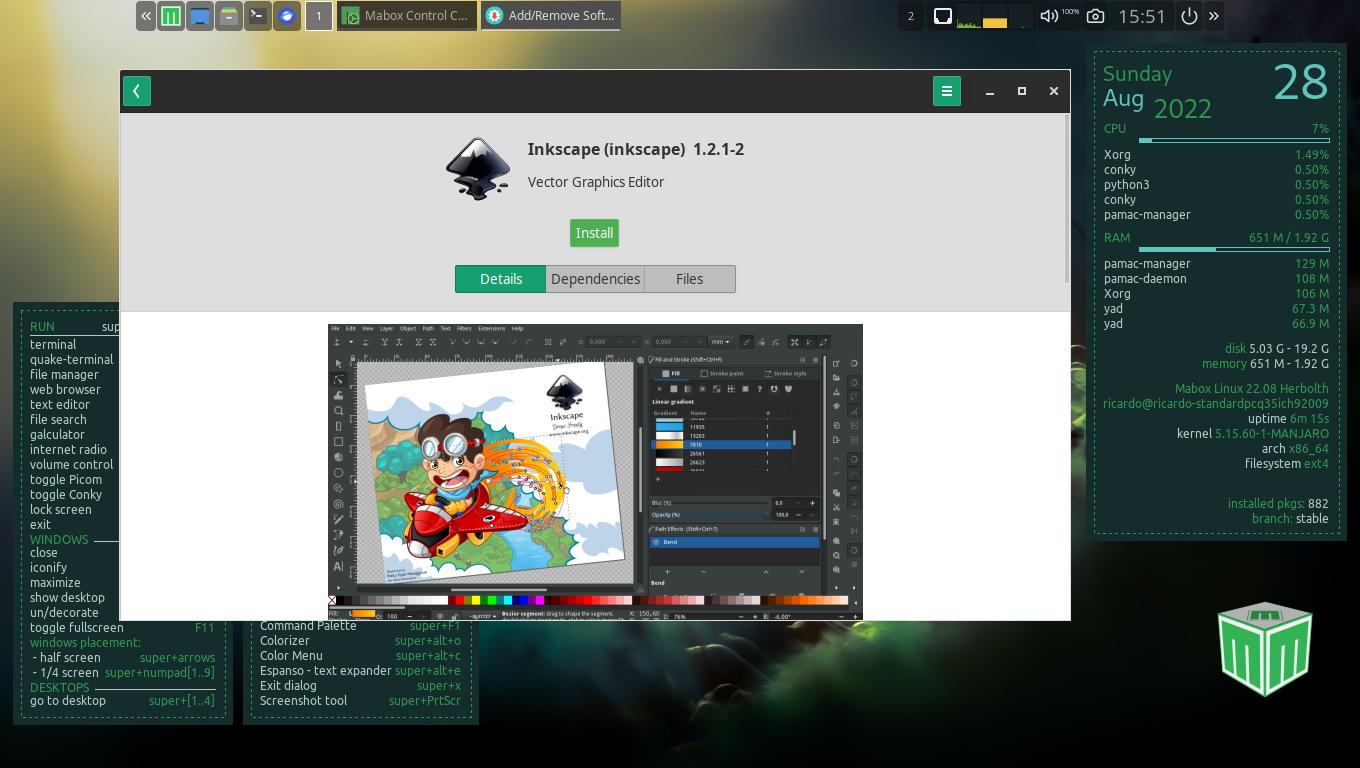Click "Mabox Linux 22.08 Herbolth" text
This screenshot has width=1360, height=768.
click(1251, 388)
